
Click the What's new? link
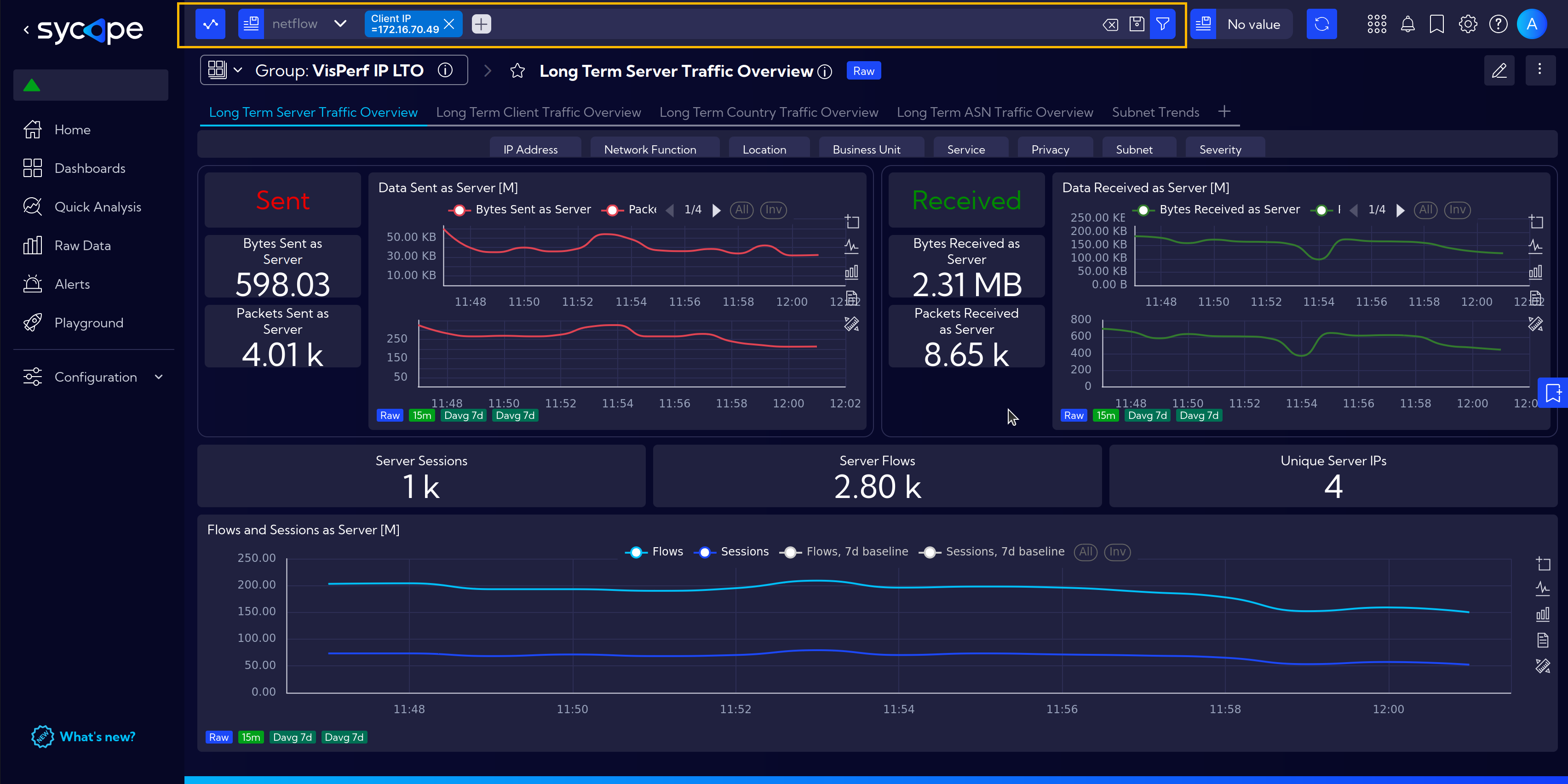pos(83,737)
